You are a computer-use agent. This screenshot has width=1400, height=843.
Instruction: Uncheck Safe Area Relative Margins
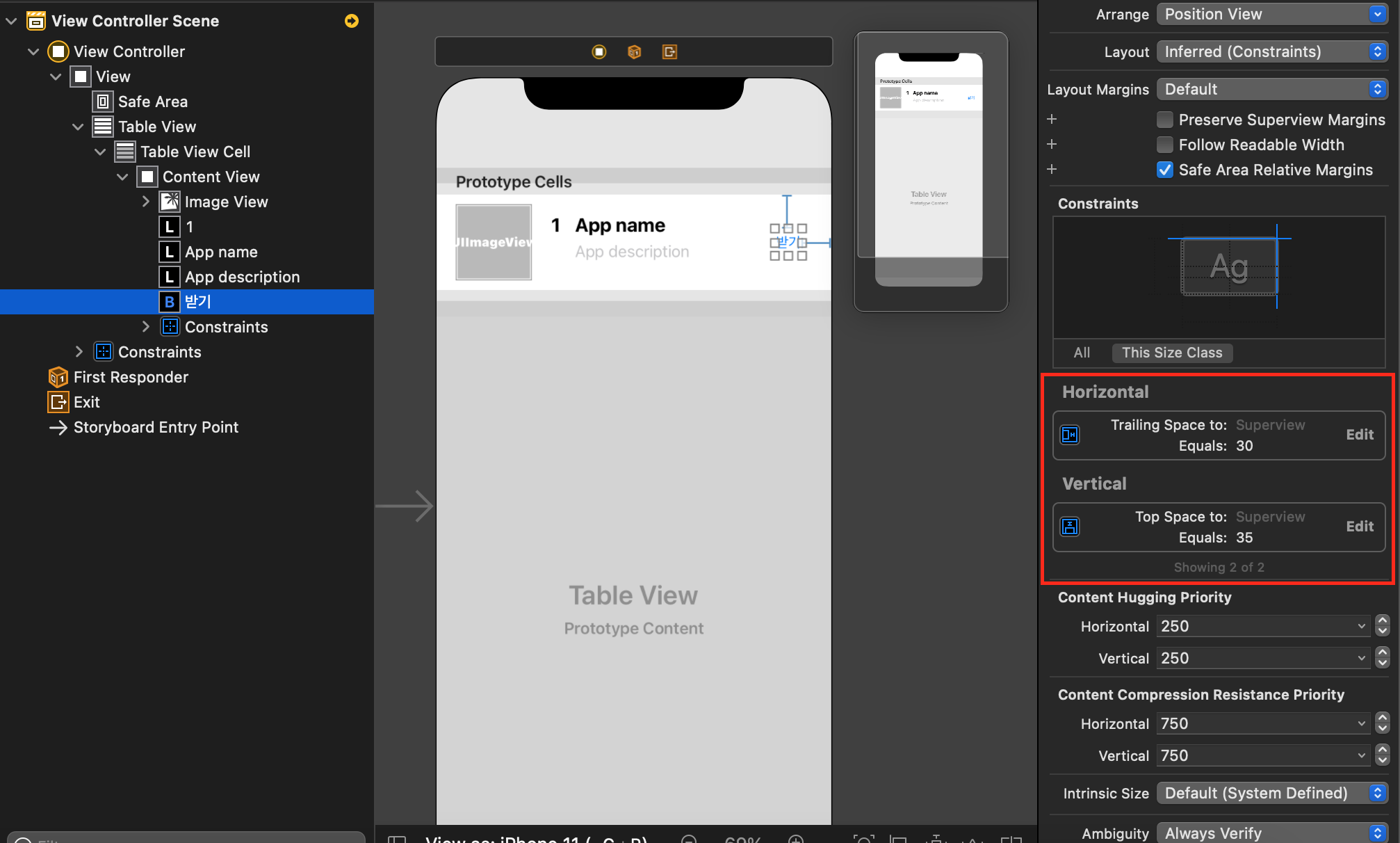tap(1165, 170)
